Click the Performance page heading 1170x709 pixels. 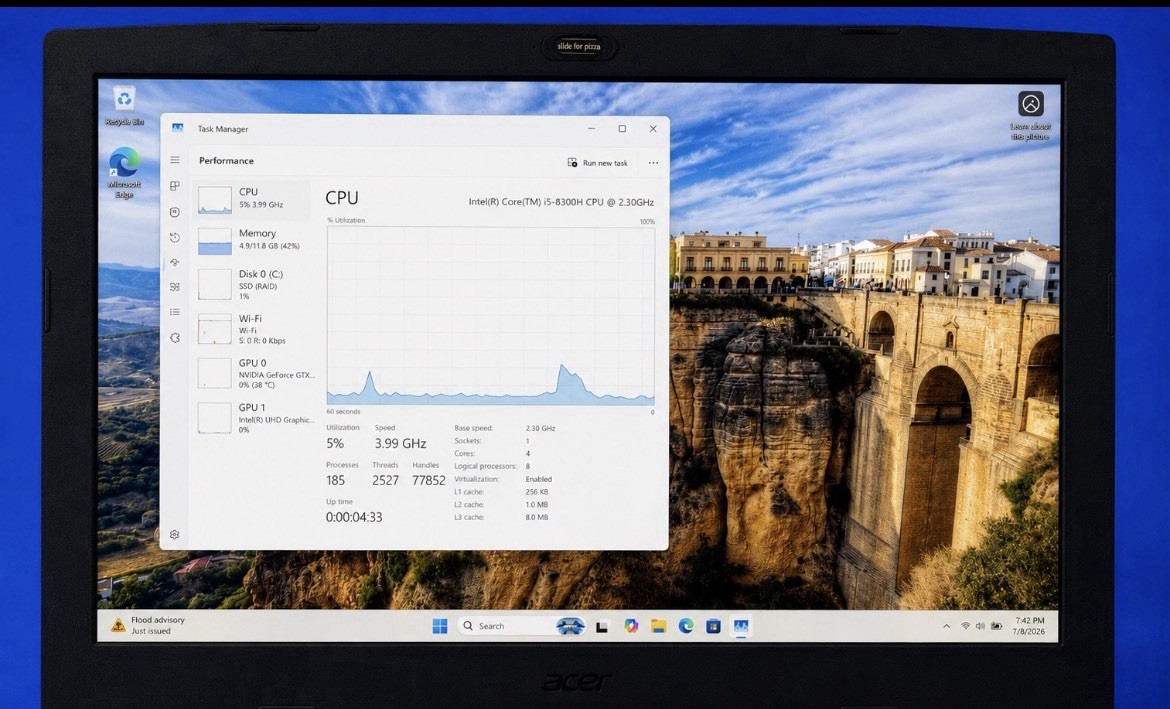tap(226, 160)
